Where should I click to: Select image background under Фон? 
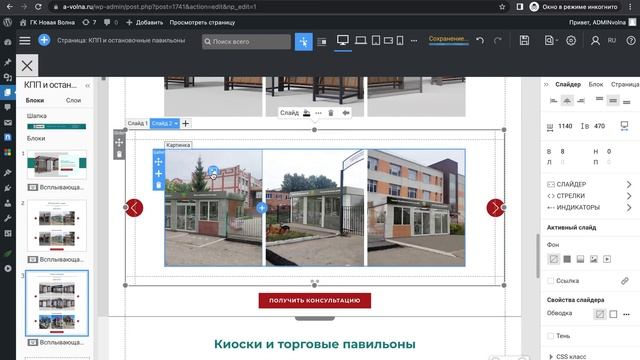pos(593,259)
